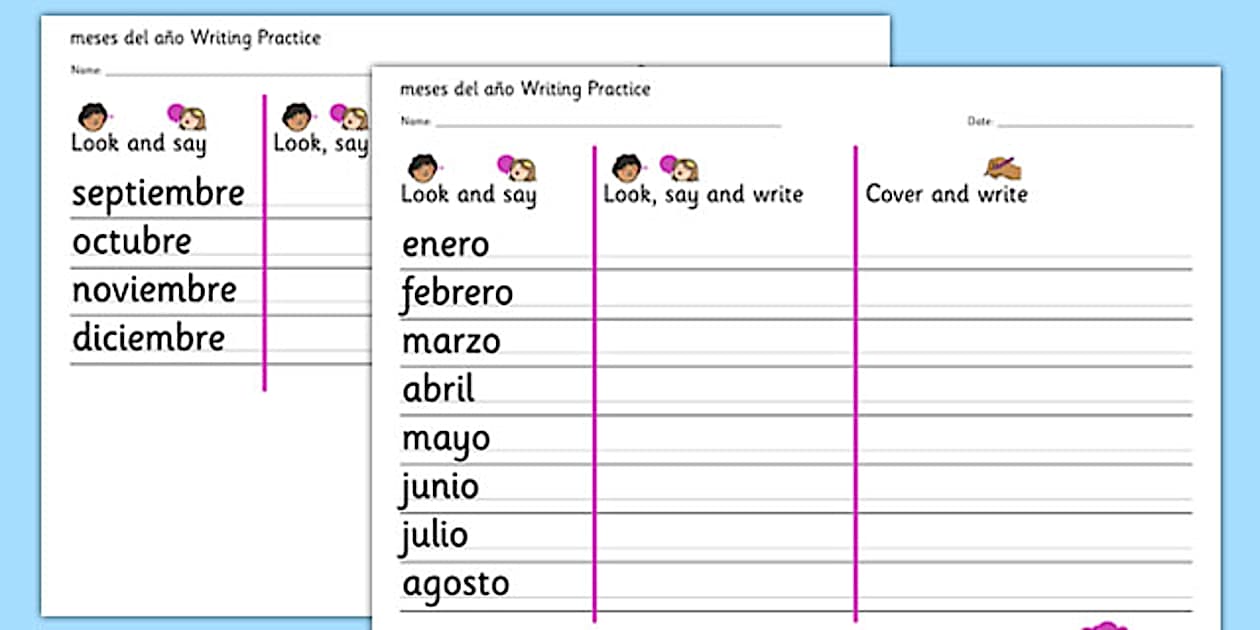
Task: Select the word "febrero"
Action: (x=457, y=294)
